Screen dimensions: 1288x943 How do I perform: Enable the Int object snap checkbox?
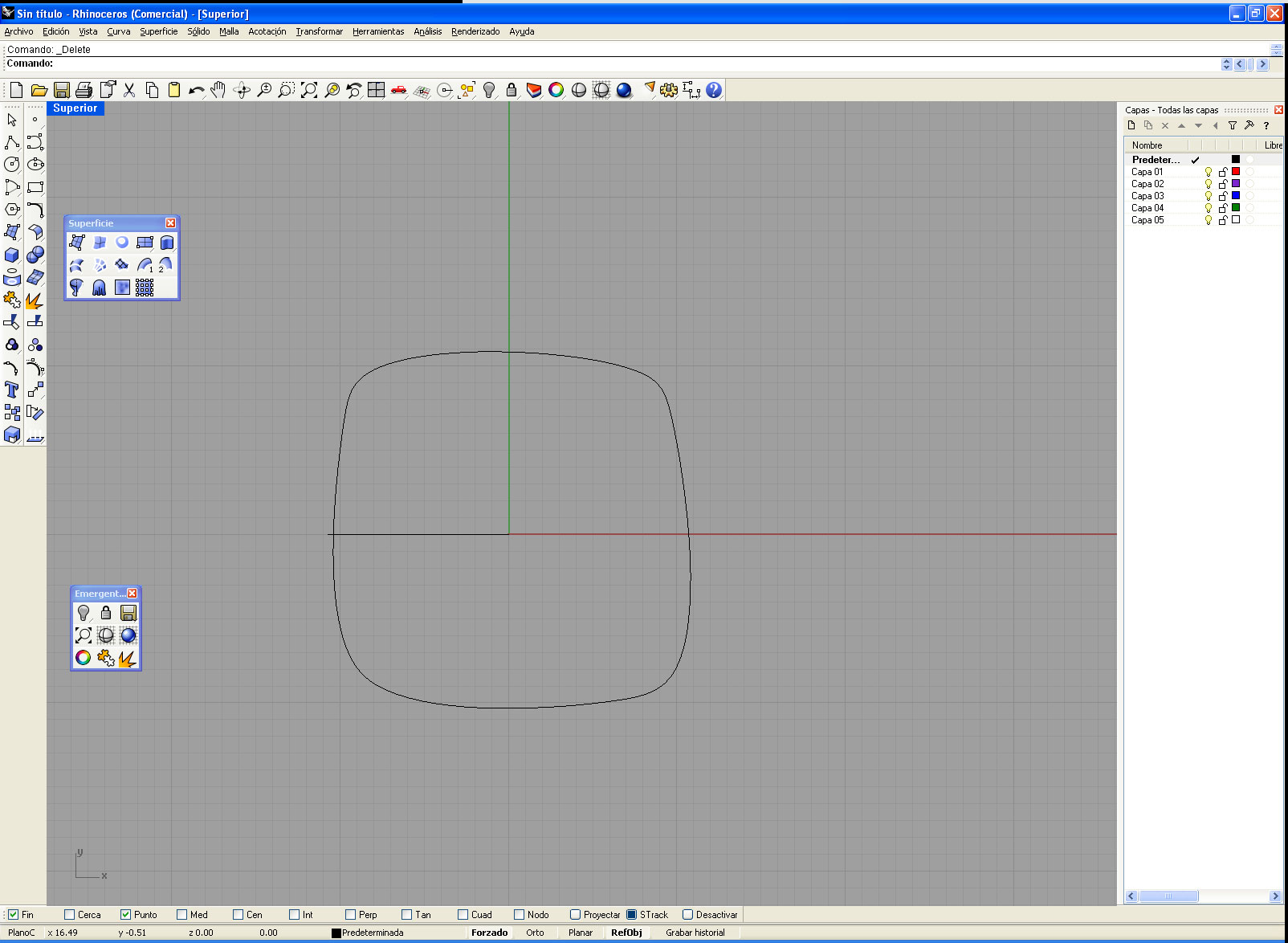294,914
